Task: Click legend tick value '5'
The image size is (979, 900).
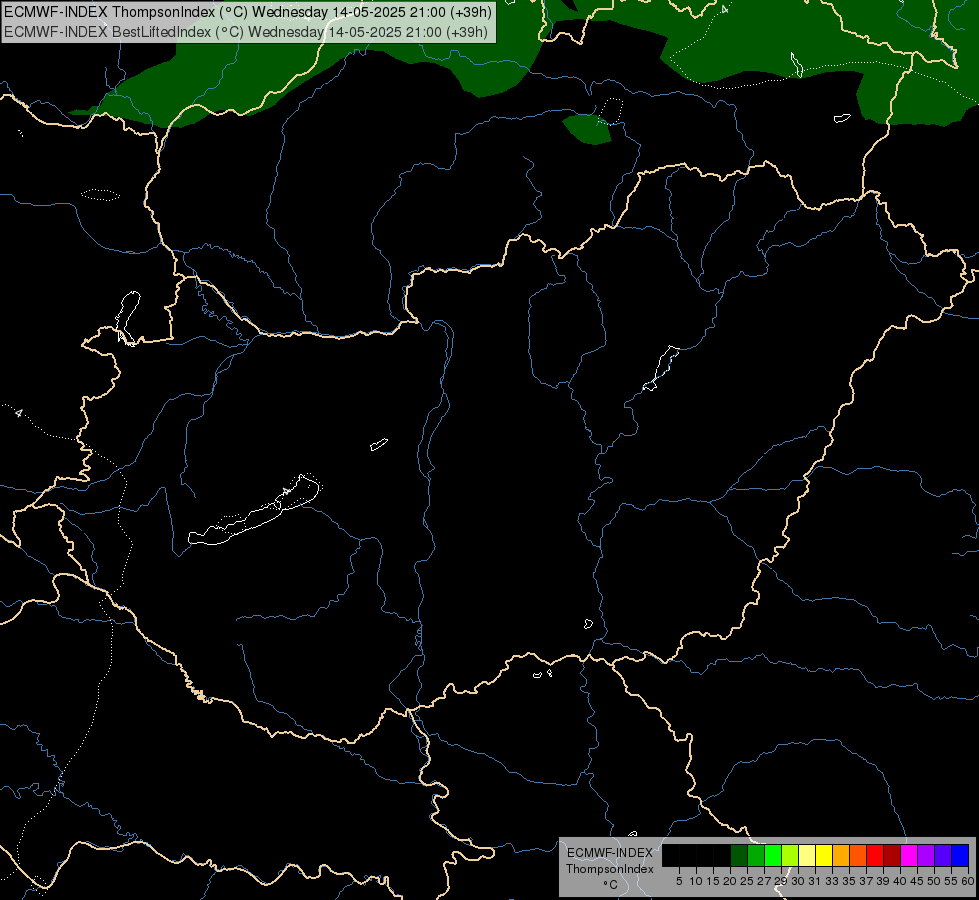Action: point(679,881)
